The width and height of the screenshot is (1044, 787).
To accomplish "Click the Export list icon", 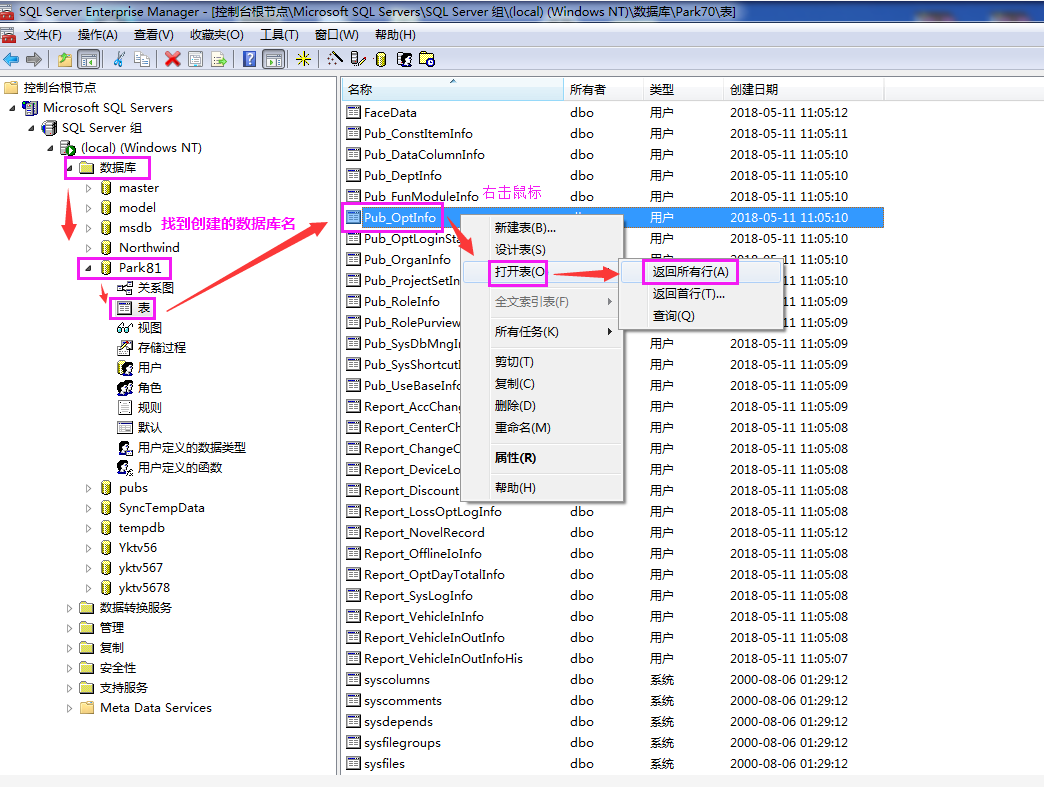I will (218, 60).
